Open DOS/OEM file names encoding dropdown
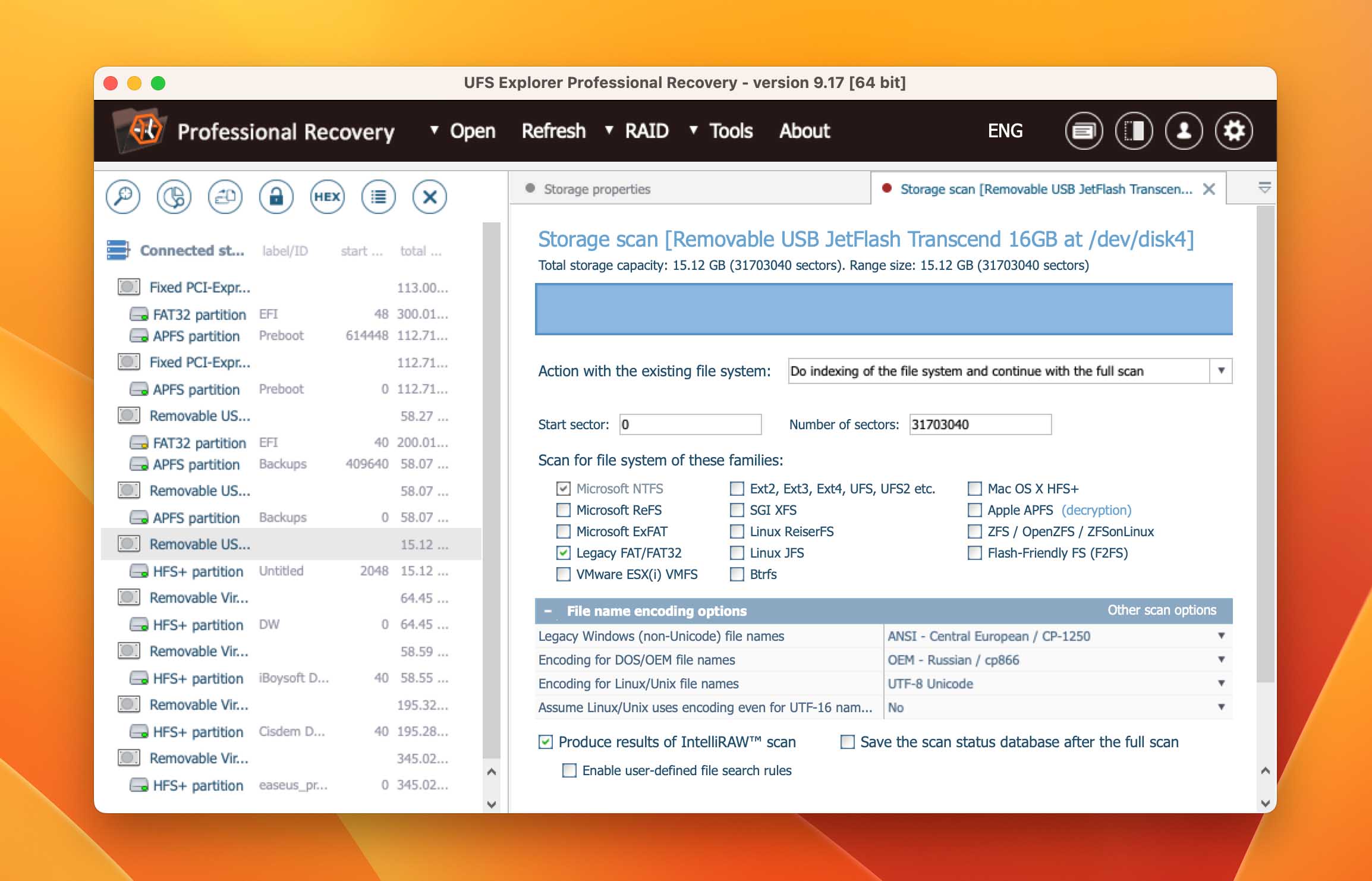 click(1058, 660)
